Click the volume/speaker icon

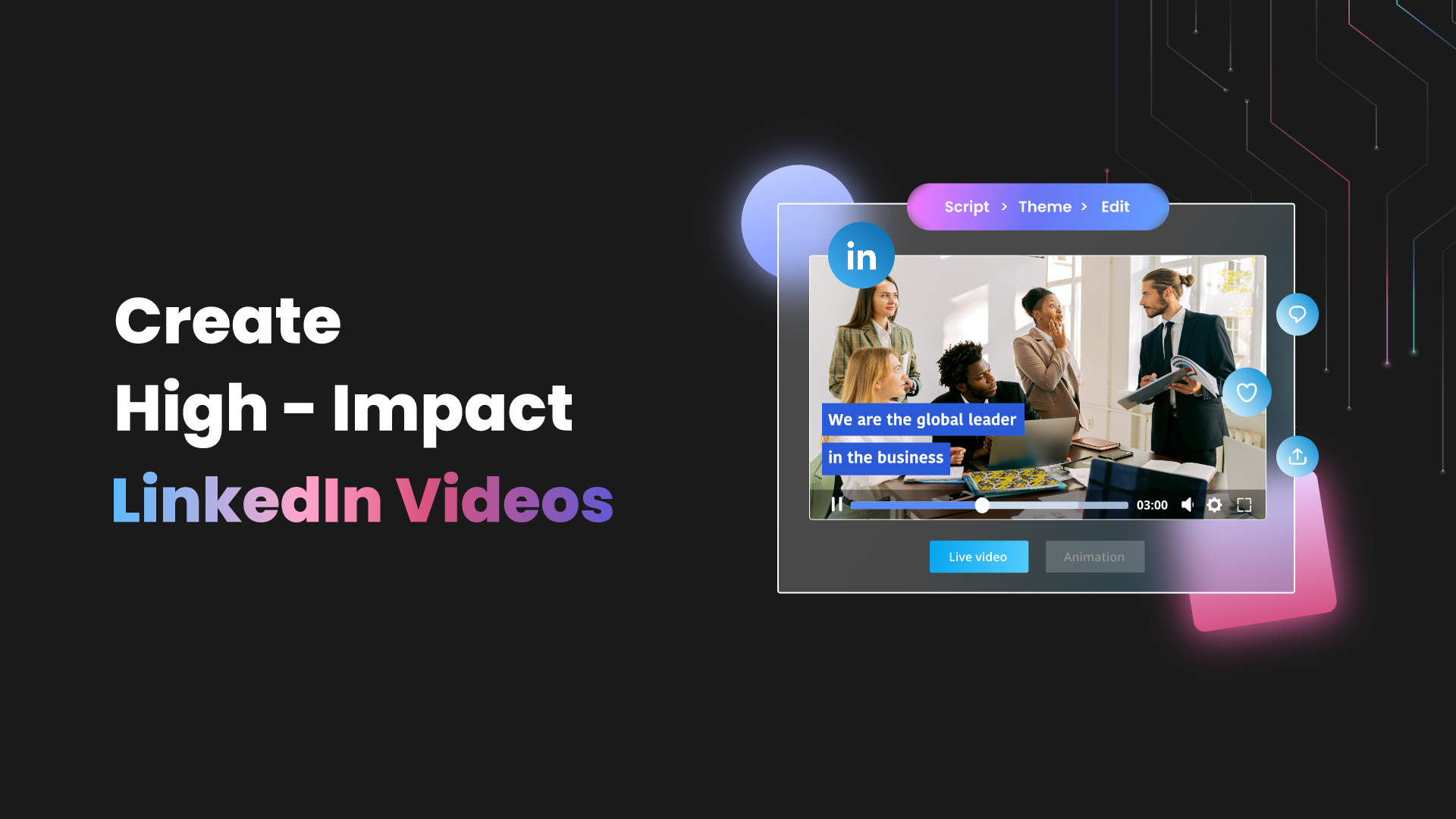pyautogui.click(x=1187, y=504)
